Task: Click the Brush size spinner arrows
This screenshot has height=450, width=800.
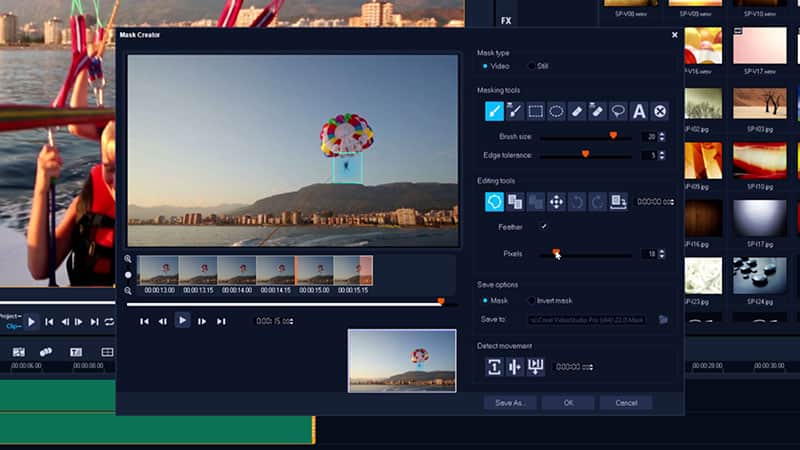Action: click(x=662, y=136)
